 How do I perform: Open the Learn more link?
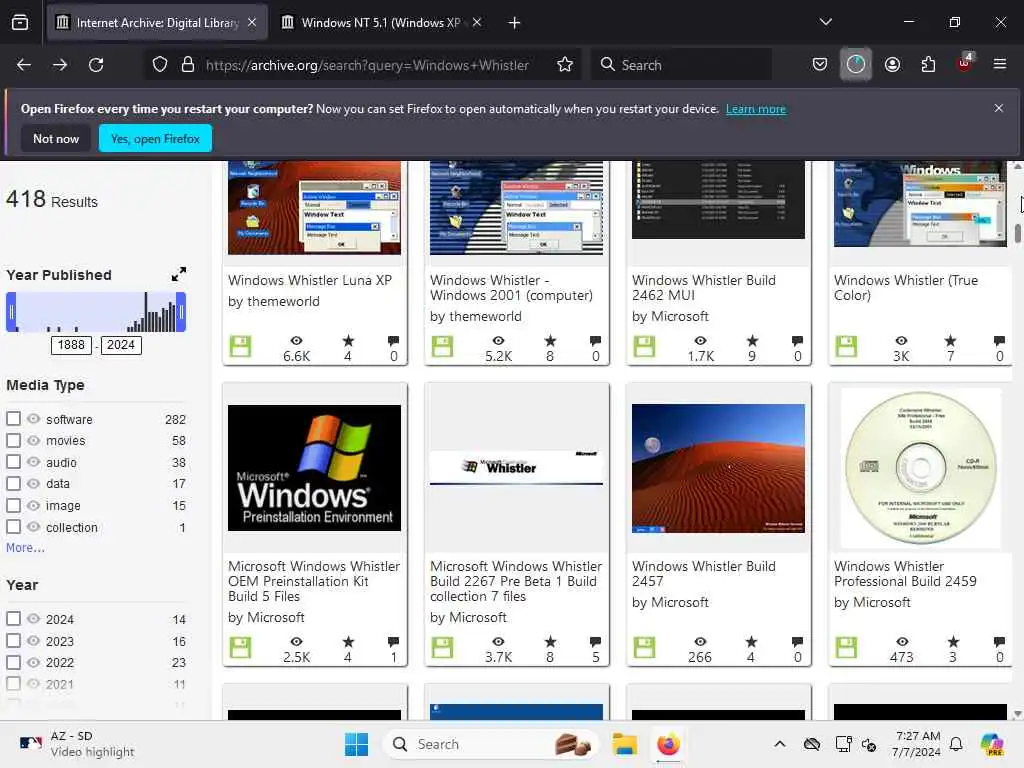click(x=756, y=109)
